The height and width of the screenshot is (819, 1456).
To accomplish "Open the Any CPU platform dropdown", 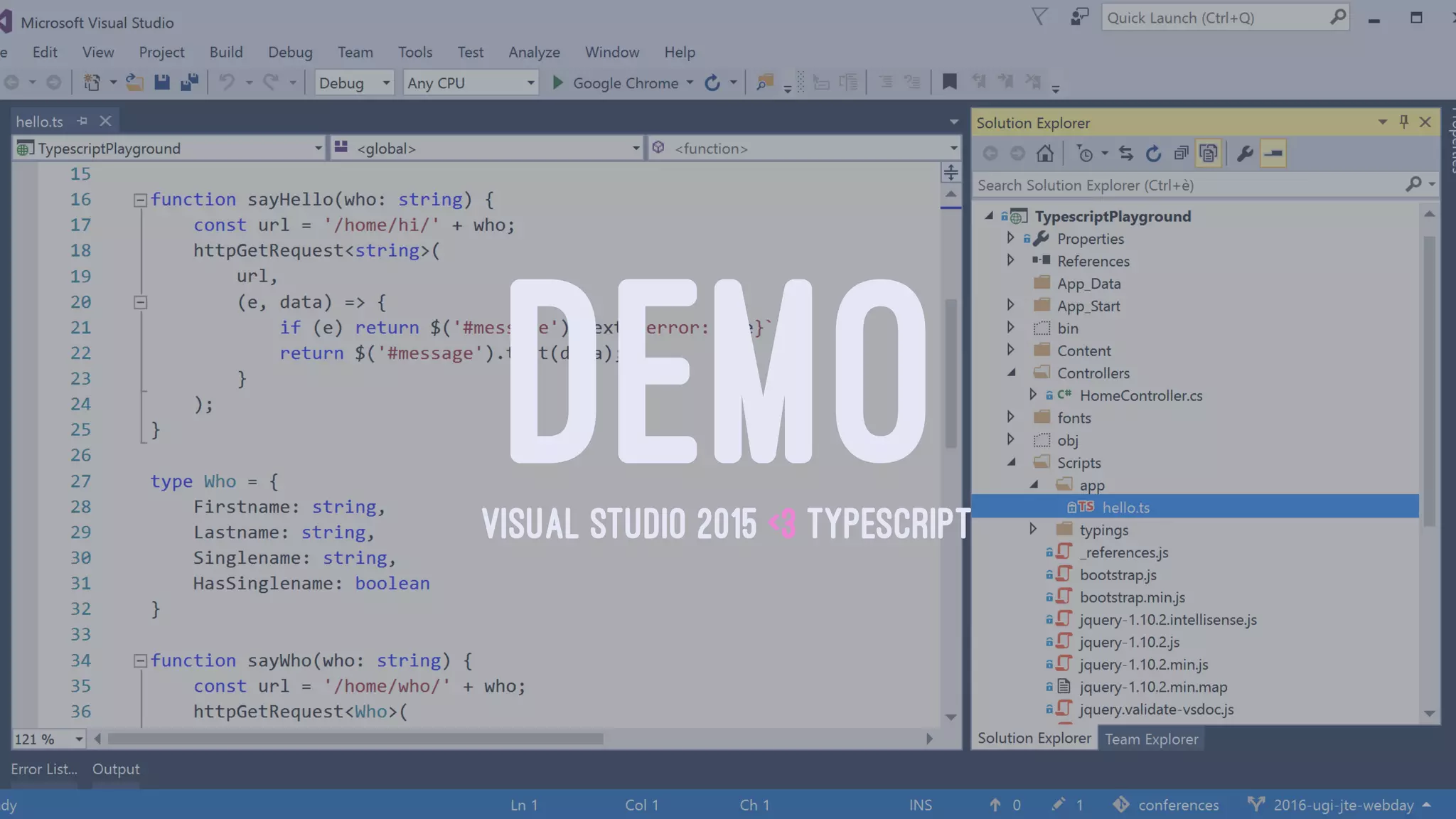I will click(470, 83).
